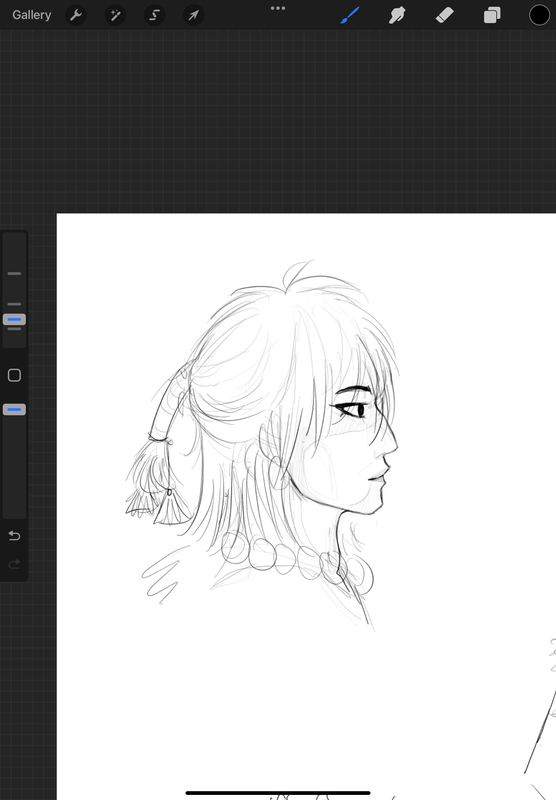Tap the brush size slider handle
The width and height of the screenshot is (556, 800).
pyautogui.click(x=14, y=319)
